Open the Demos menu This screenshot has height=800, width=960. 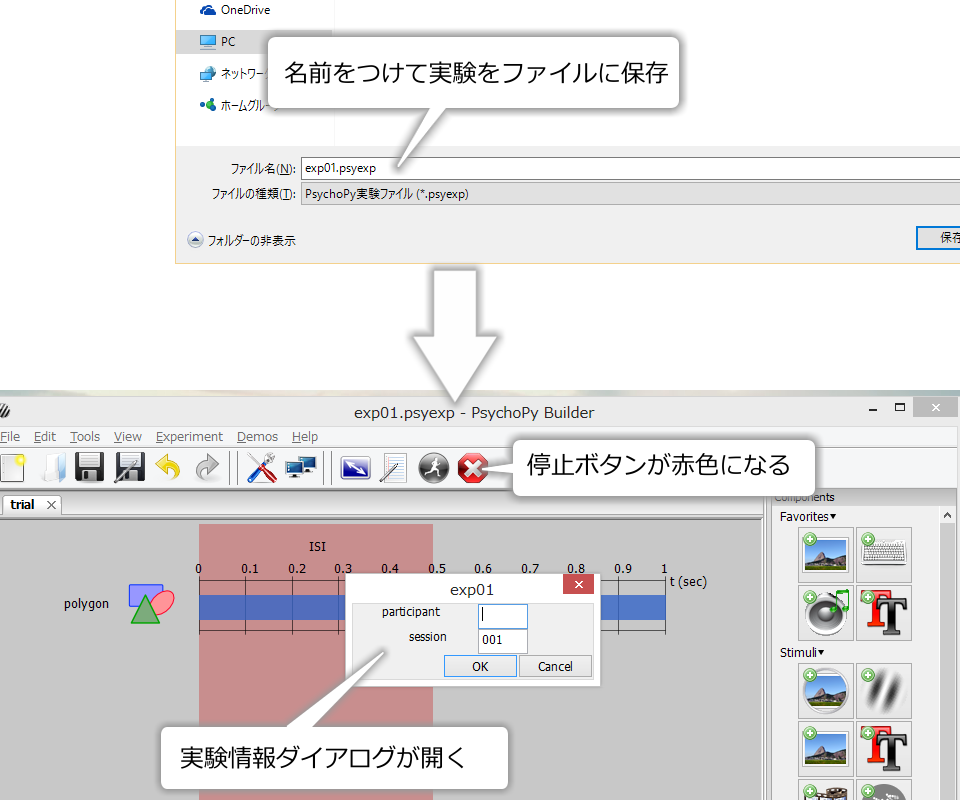(x=257, y=436)
